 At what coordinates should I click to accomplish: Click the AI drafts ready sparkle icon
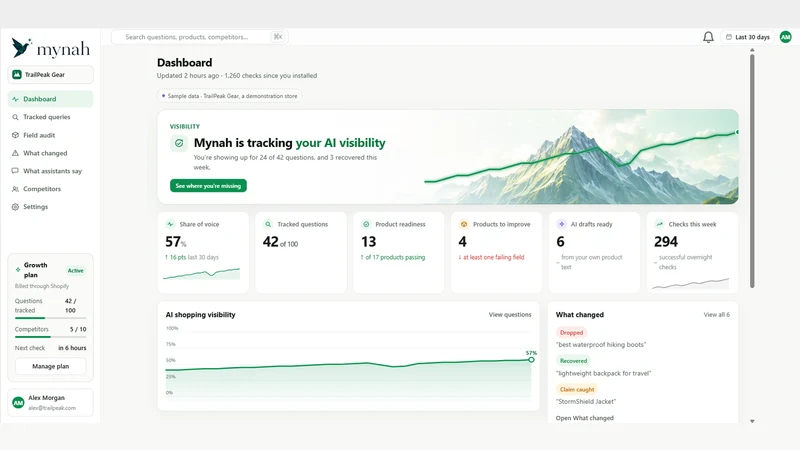pos(562,224)
